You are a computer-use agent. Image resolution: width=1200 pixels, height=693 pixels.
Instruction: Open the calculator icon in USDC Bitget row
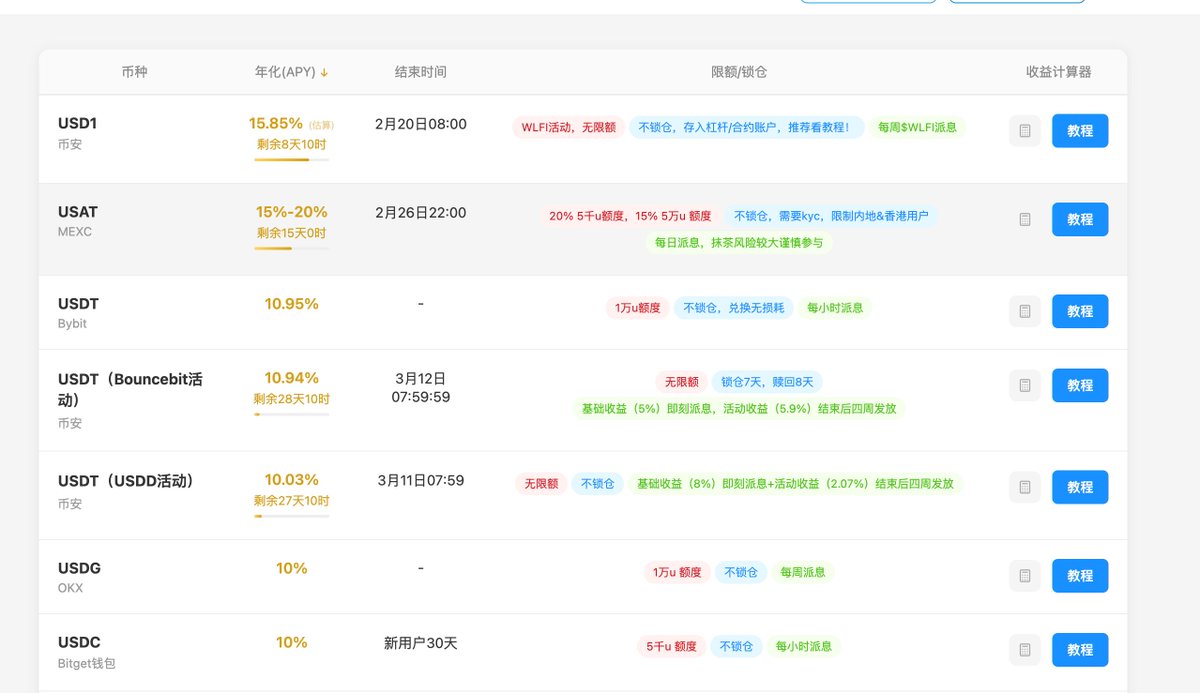1025,650
